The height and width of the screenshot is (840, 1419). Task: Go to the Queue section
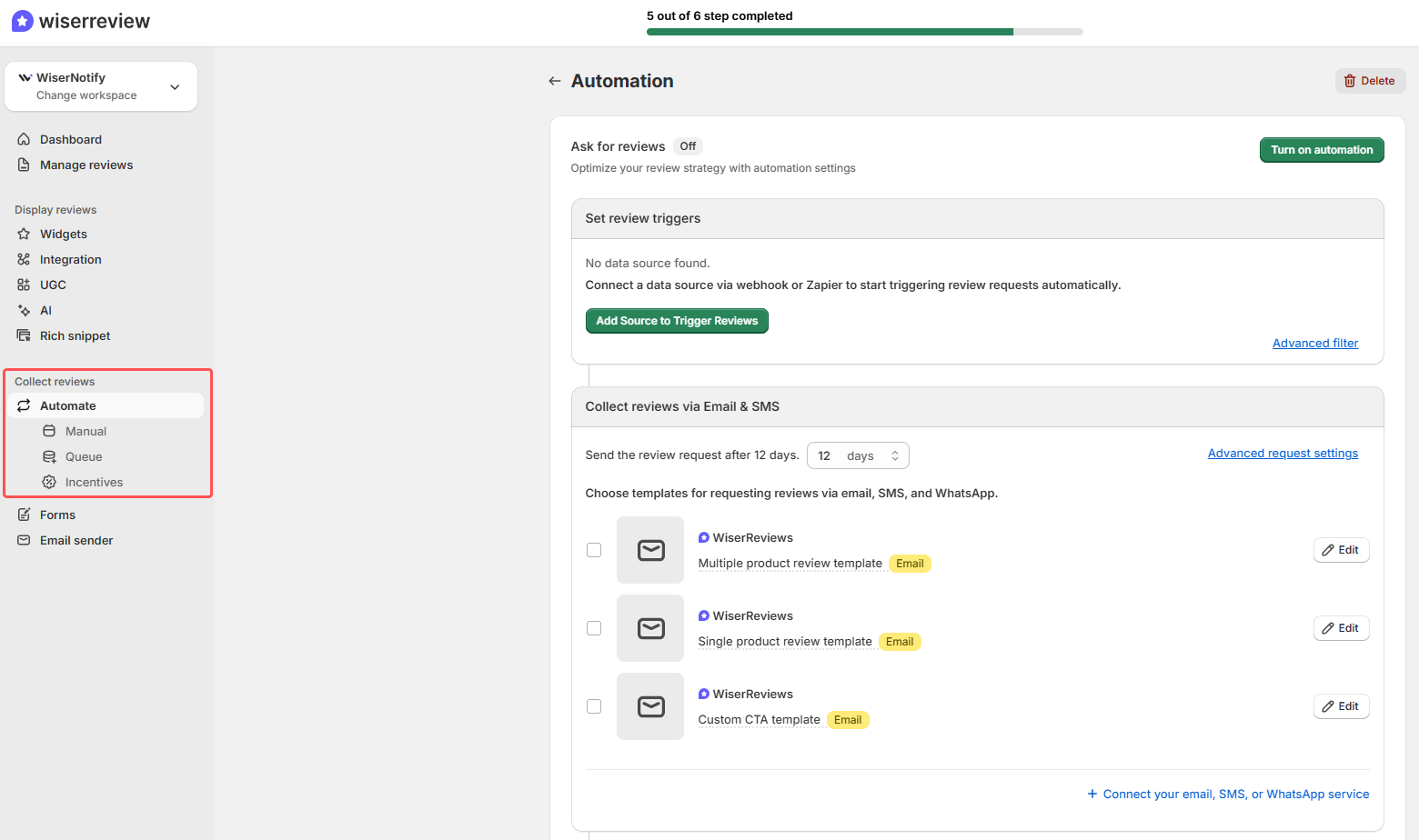[84, 456]
